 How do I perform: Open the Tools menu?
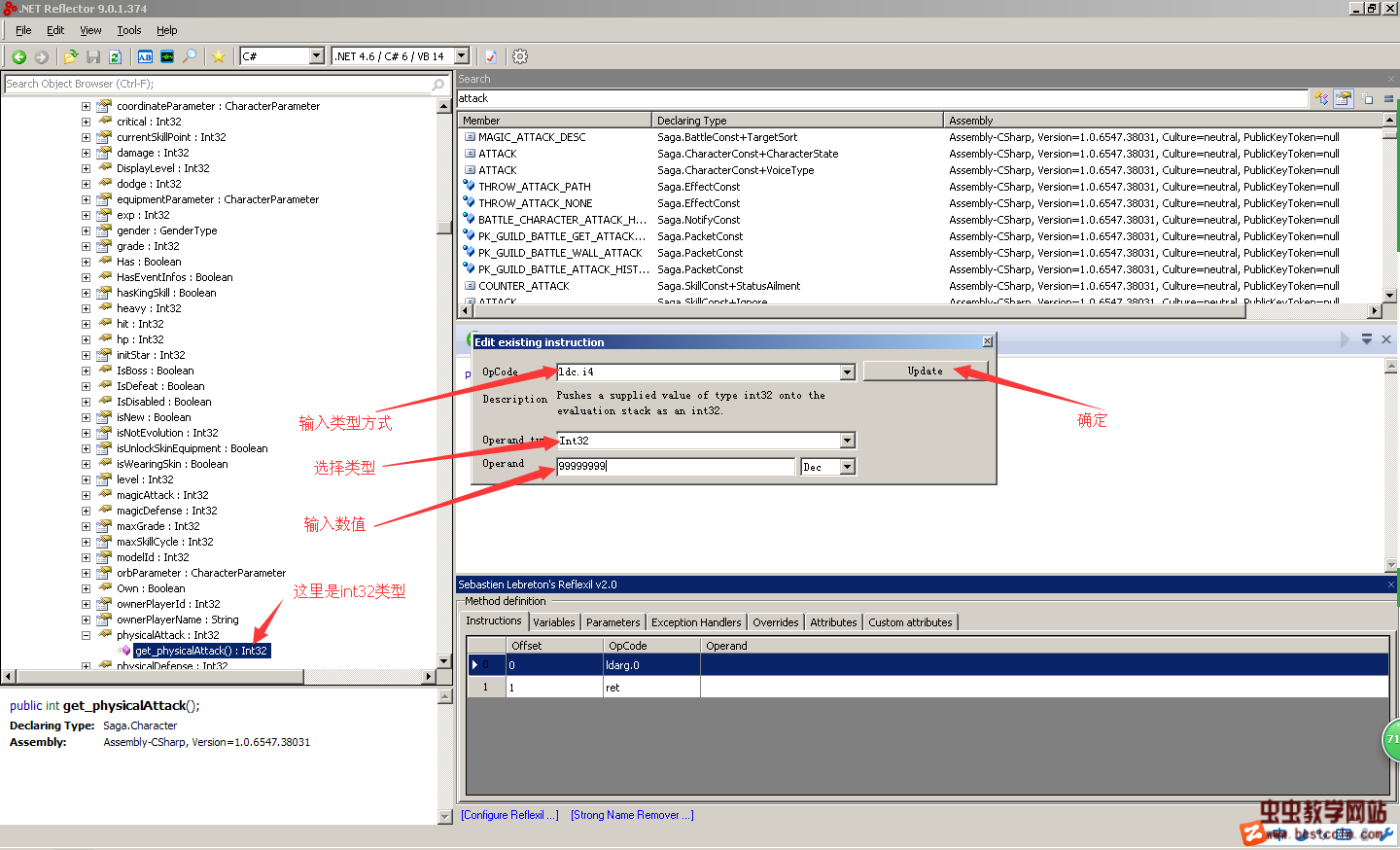coord(129,30)
